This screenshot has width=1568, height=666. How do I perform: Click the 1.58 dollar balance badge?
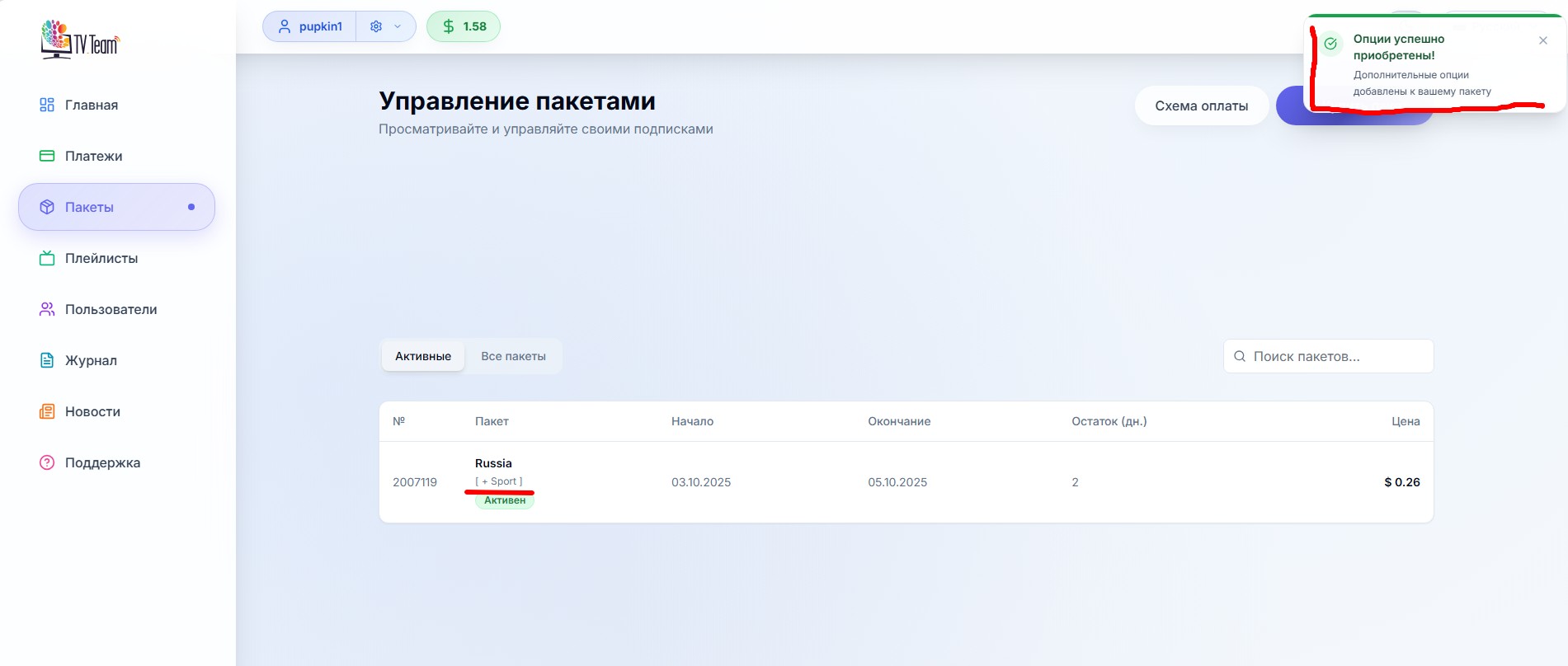click(464, 26)
